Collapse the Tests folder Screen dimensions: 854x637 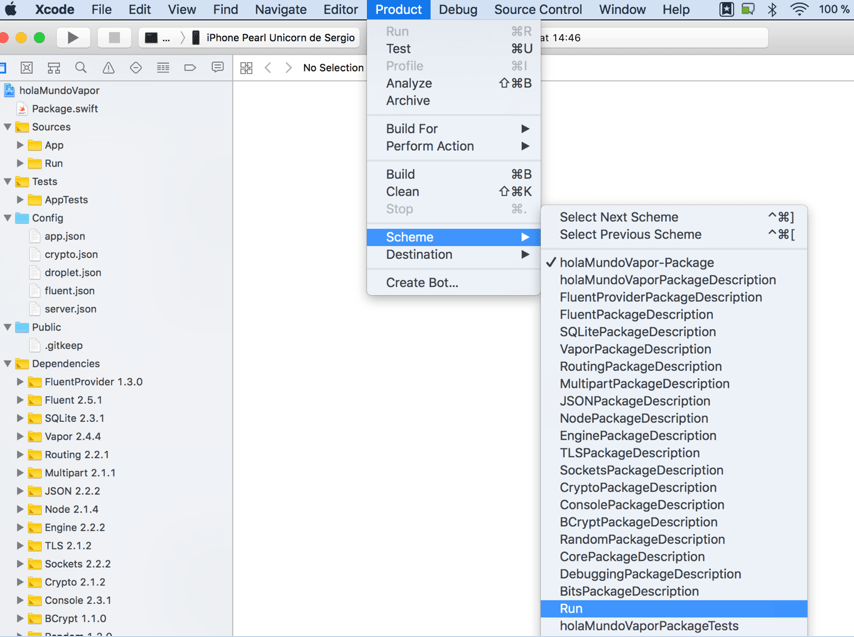click(x=8, y=181)
